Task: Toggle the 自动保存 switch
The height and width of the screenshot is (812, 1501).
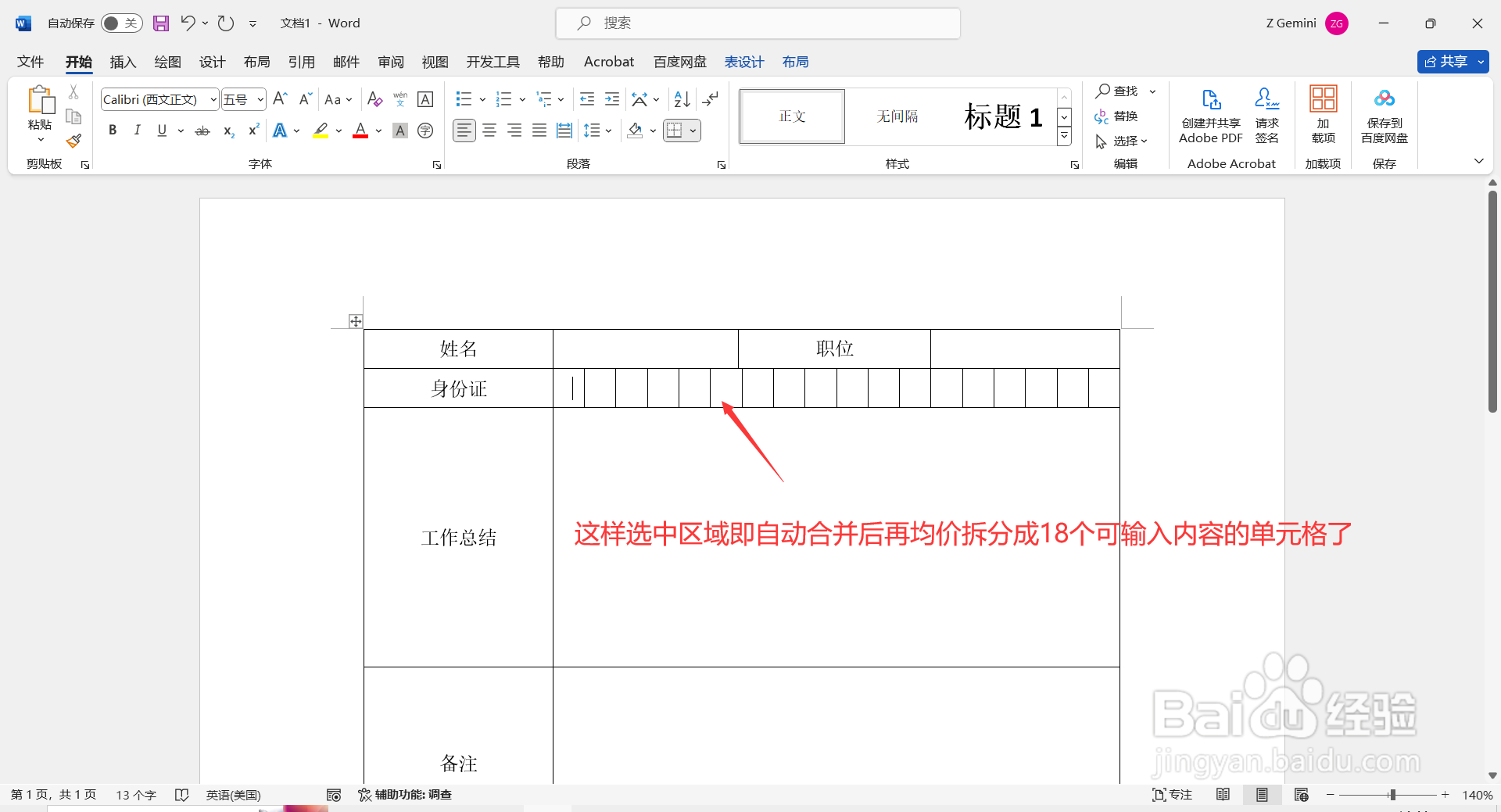Action: [x=121, y=23]
